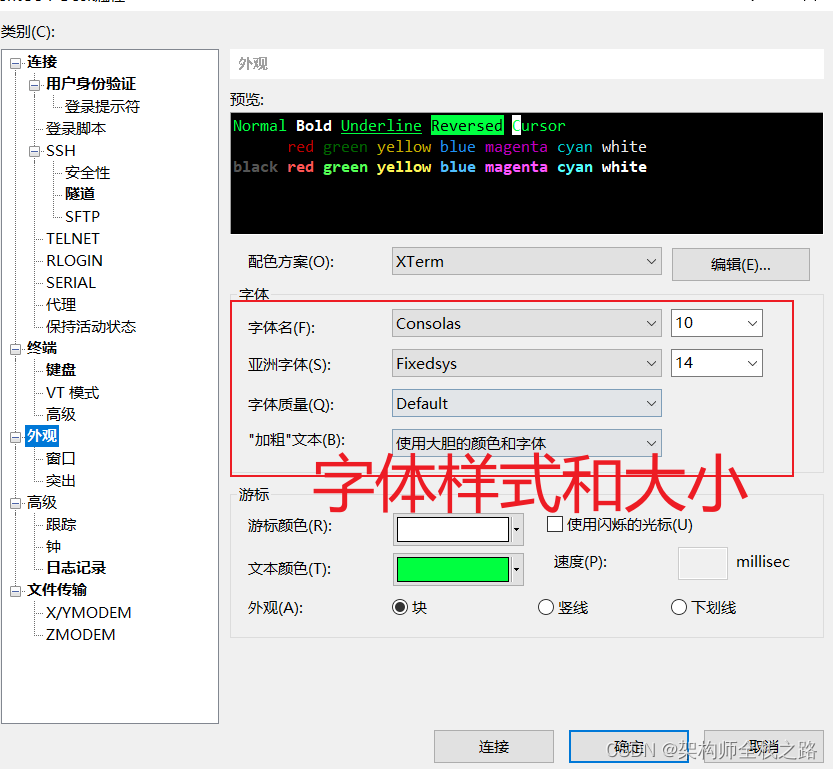833x769 pixels.
Task: Collapse the 文件传输 tree node
Action: (x=15, y=591)
